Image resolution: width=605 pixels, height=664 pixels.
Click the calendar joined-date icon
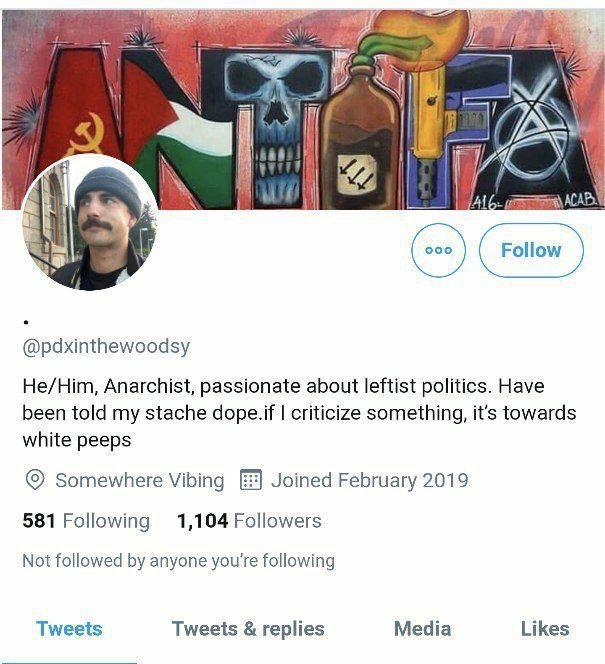(x=251, y=480)
